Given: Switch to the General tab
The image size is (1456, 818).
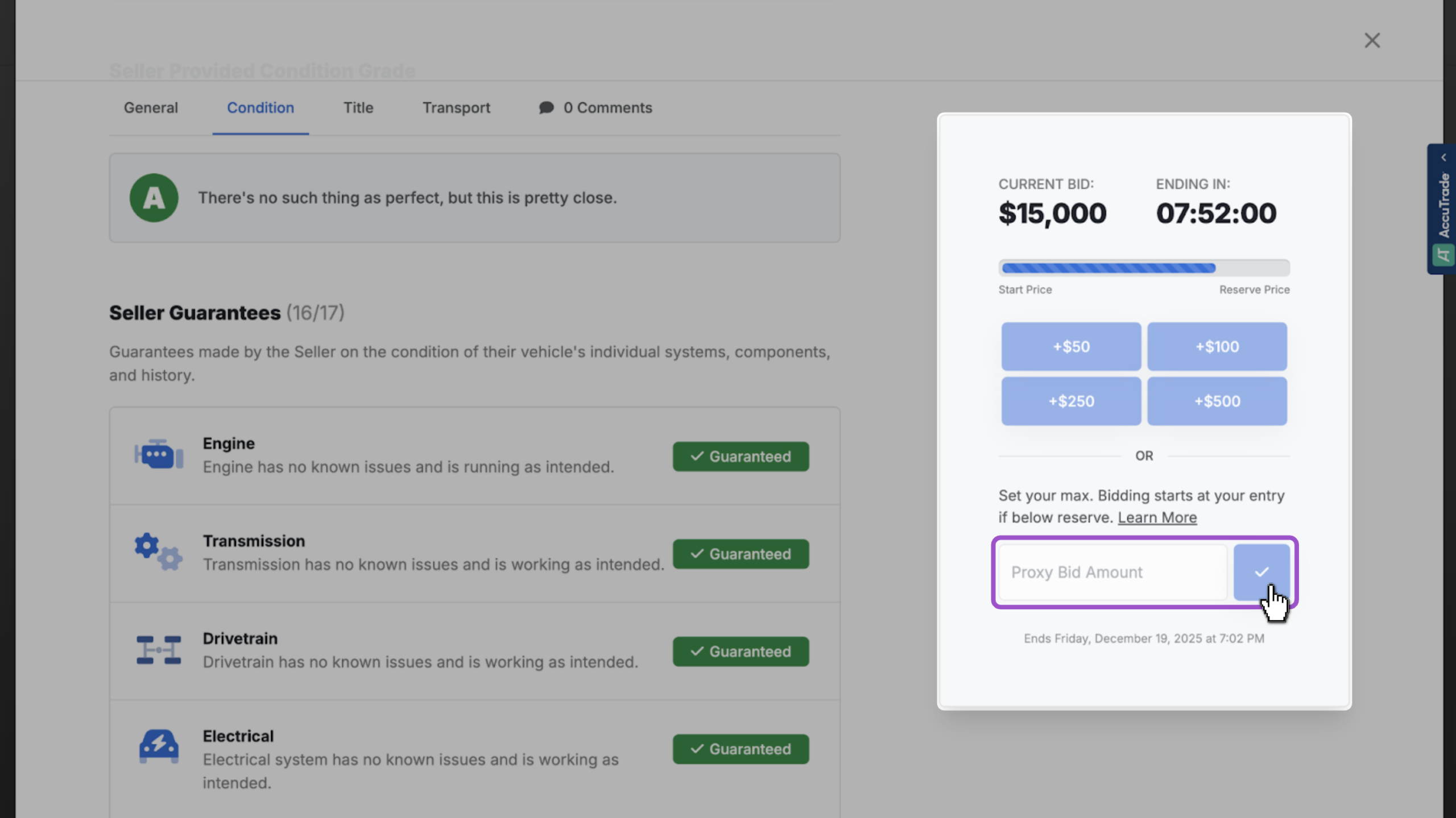Looking at the screenshot, I should 151,107.
